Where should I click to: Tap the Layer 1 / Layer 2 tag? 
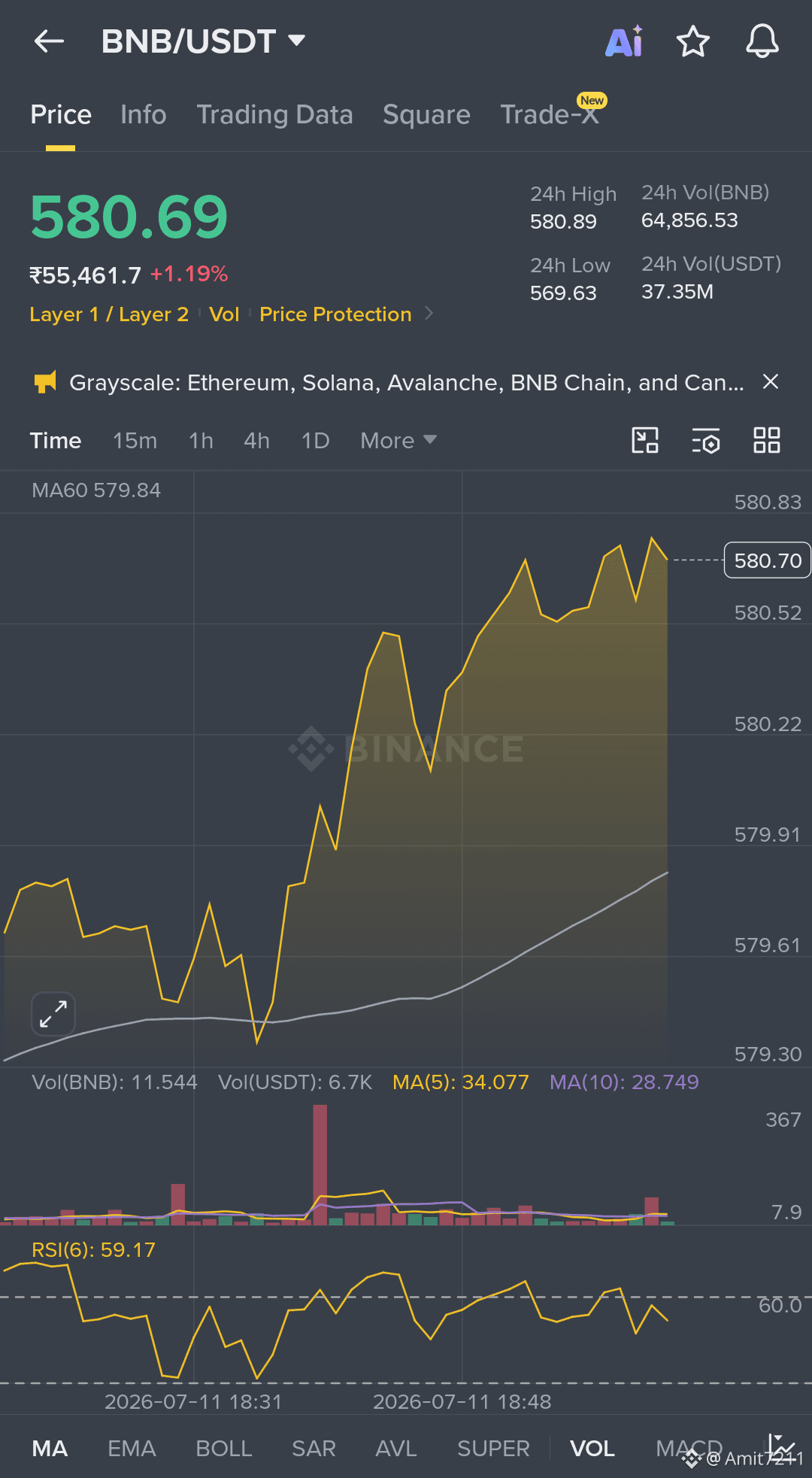[109, 314]
